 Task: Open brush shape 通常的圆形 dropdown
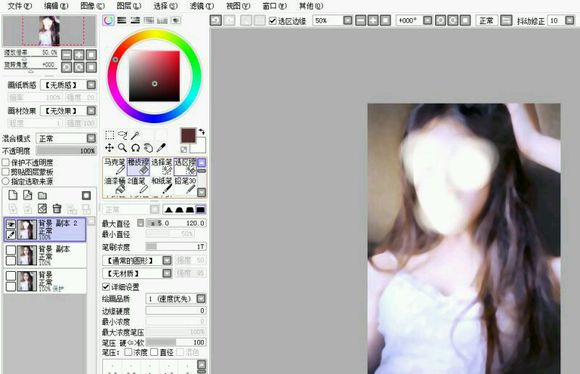pos(167,260)
